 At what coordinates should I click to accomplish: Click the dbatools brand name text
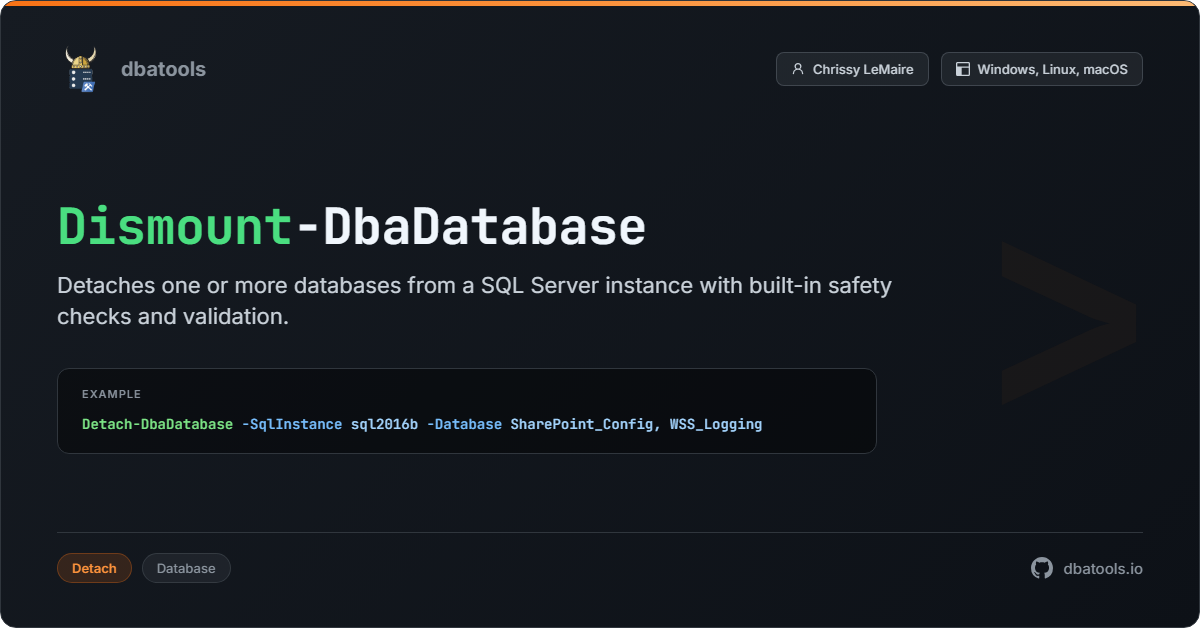tap(163, 69)
